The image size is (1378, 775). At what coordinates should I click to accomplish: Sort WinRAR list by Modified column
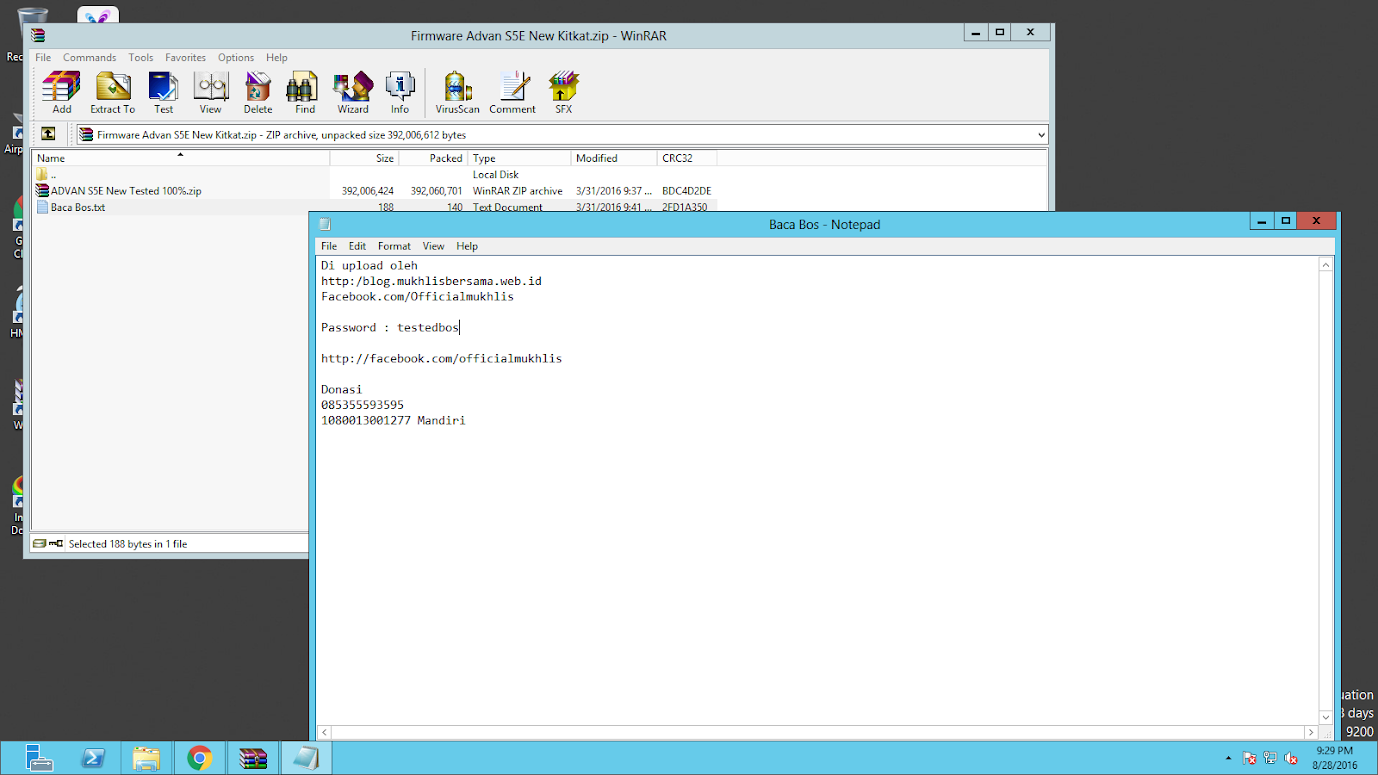tap(614, 158)
